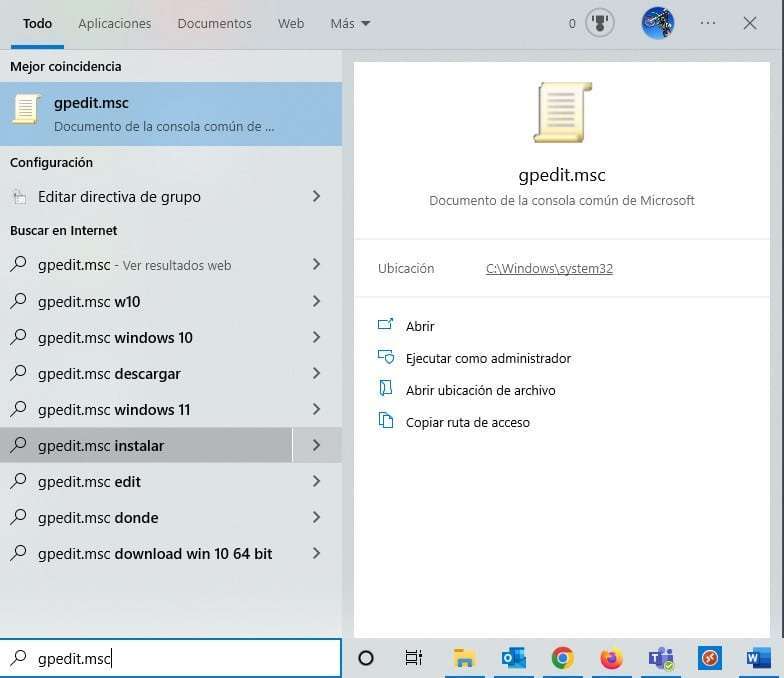This screenshot has height=678, width=784.
Task: Expand arrow for gpedit.msc descargar
Action: [316, 373]
